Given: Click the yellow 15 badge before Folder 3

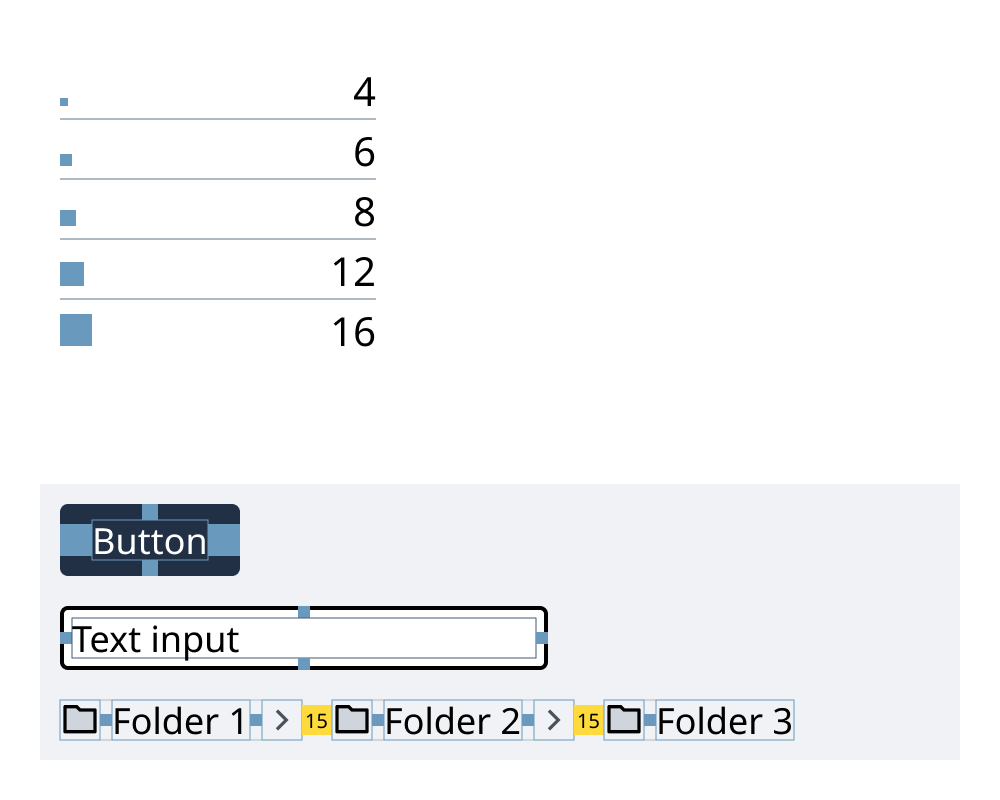Looking at the screenshot, I should coord(588,720).
